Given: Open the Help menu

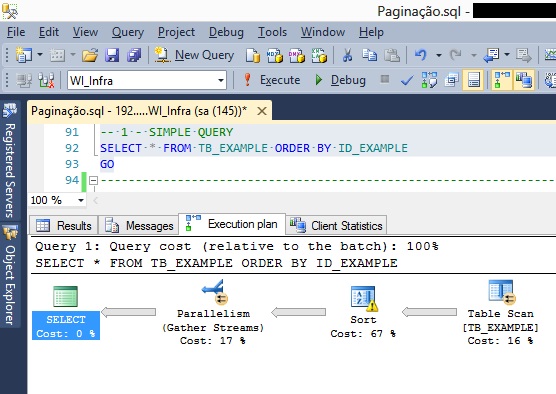Looking at the screenshot, I should 371,32.
